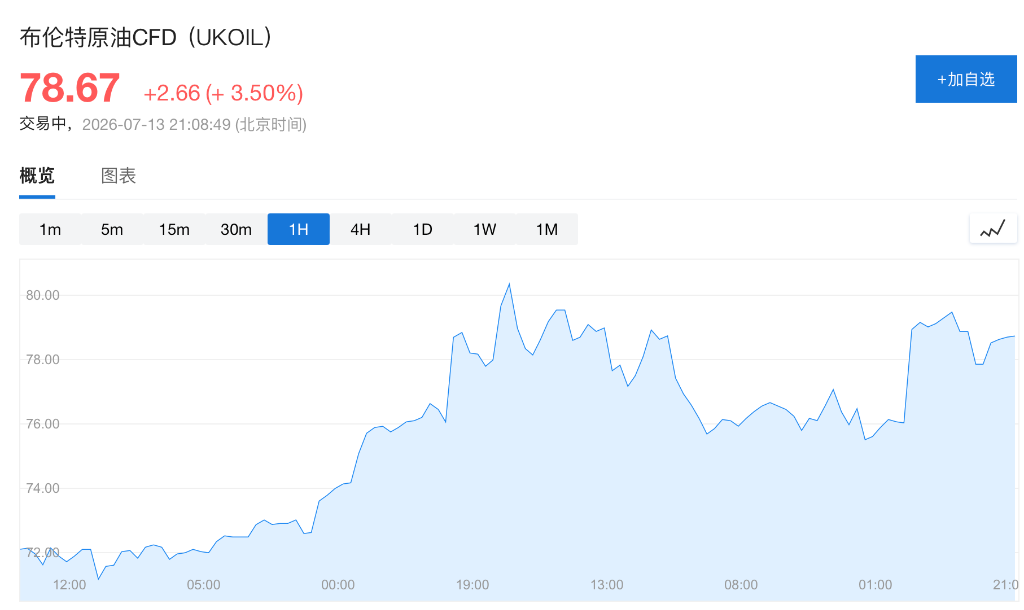Image resolution: width=1024 pixels, height=610 pixels.
Task: Add UKOIL to watchlist with +加自选
Action: click(x=966, y=79)
